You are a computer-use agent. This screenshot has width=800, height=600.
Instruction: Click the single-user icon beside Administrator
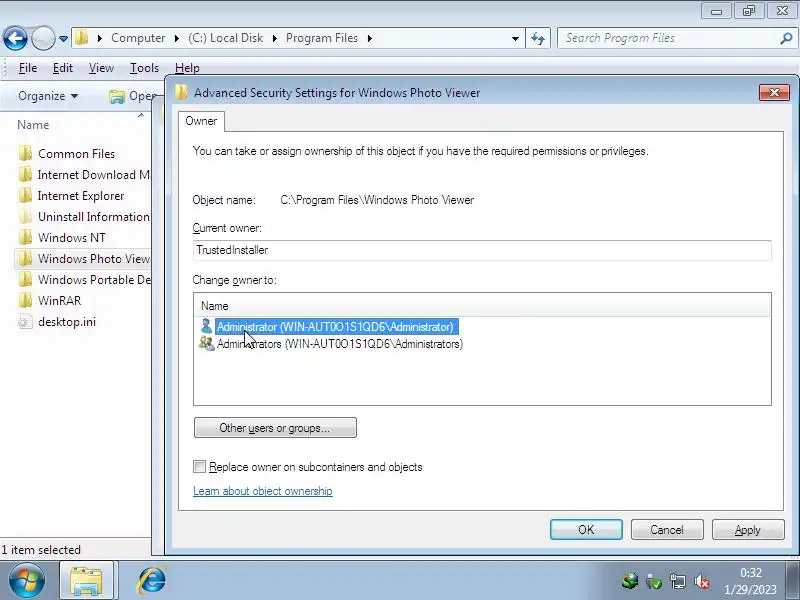coord(207,326)
